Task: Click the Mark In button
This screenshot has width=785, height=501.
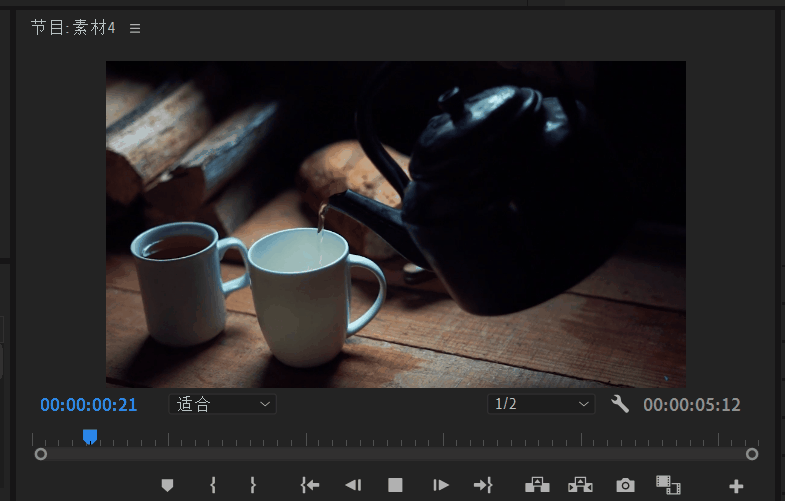Action: [x=213, y=485]
